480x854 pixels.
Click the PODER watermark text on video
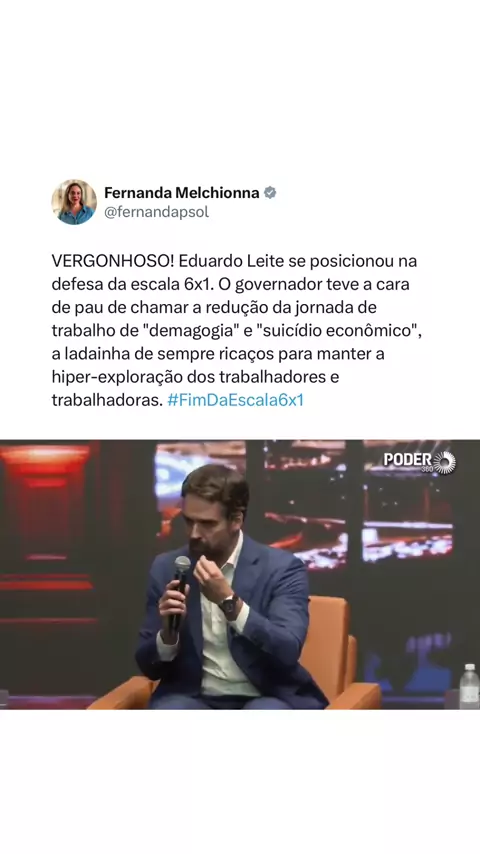pyautogui.click(x=408, y=460)
